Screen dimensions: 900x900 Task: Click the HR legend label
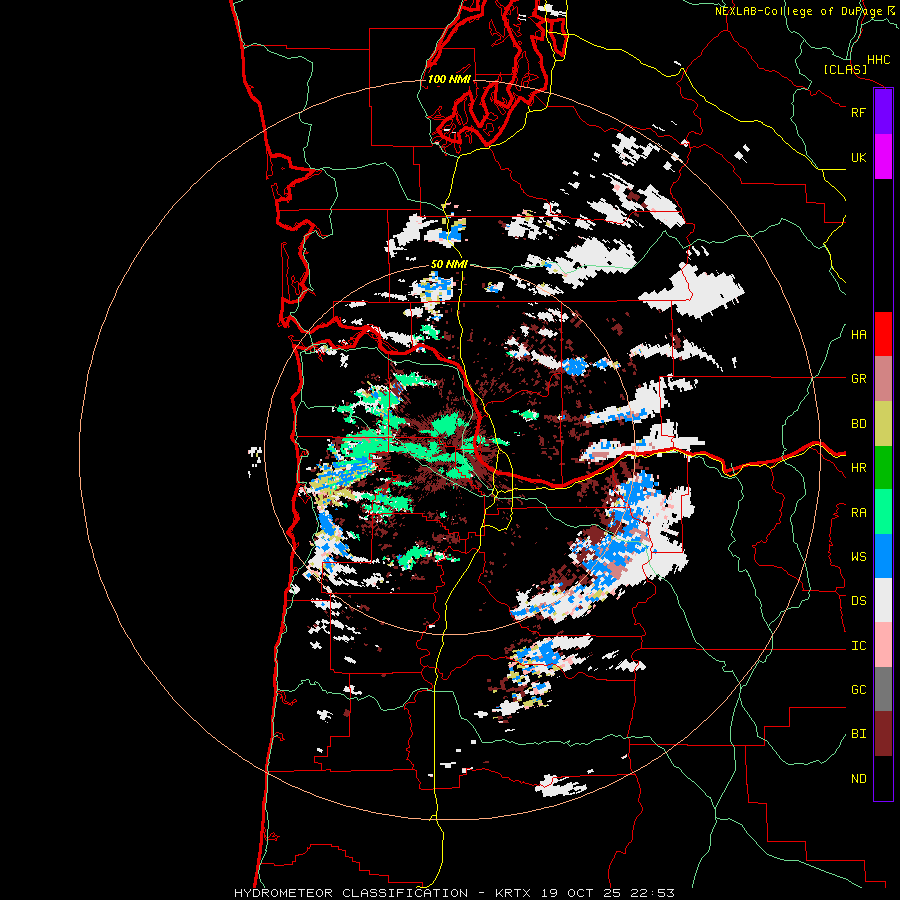tap(858, 468)
